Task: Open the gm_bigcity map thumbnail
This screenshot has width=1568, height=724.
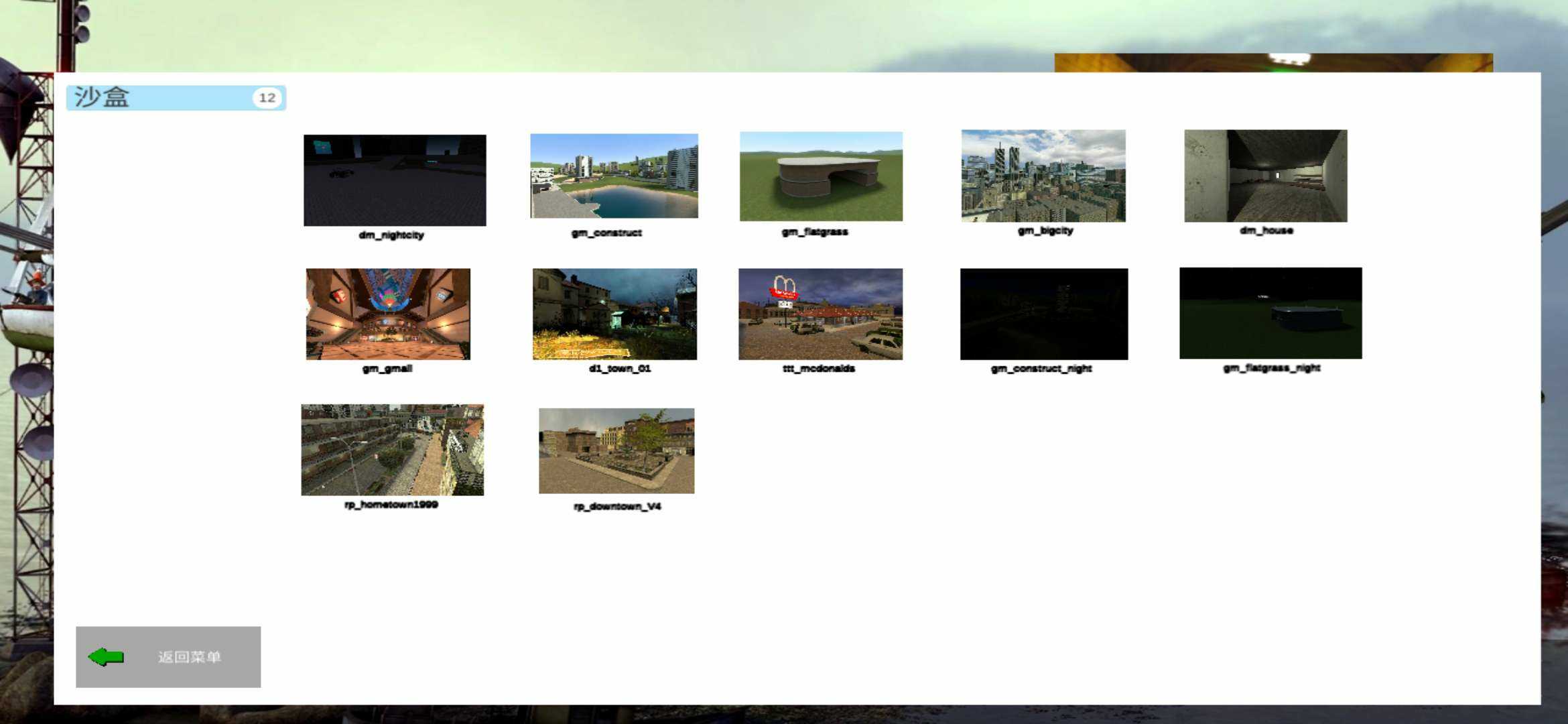Action: [1043, 176]
